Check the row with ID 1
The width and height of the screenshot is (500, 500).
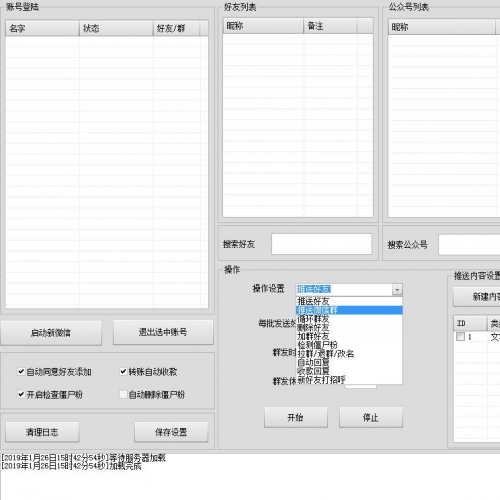point(460,337)
